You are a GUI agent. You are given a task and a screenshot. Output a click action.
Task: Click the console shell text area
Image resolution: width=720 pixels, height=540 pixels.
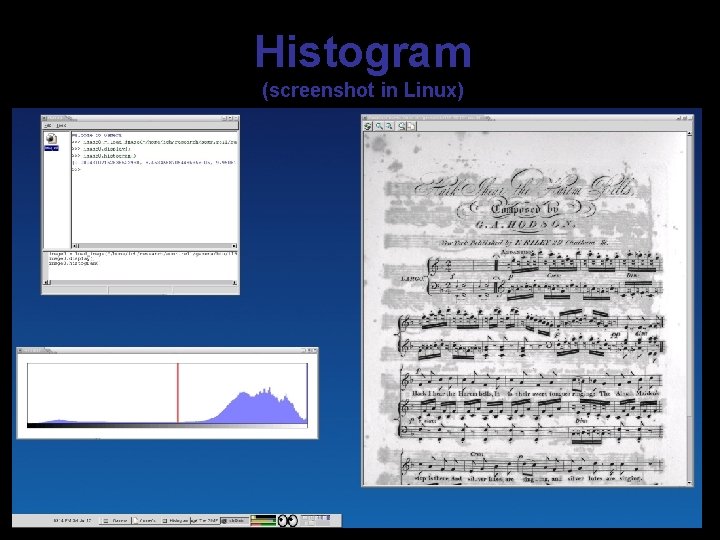(154, 187)
